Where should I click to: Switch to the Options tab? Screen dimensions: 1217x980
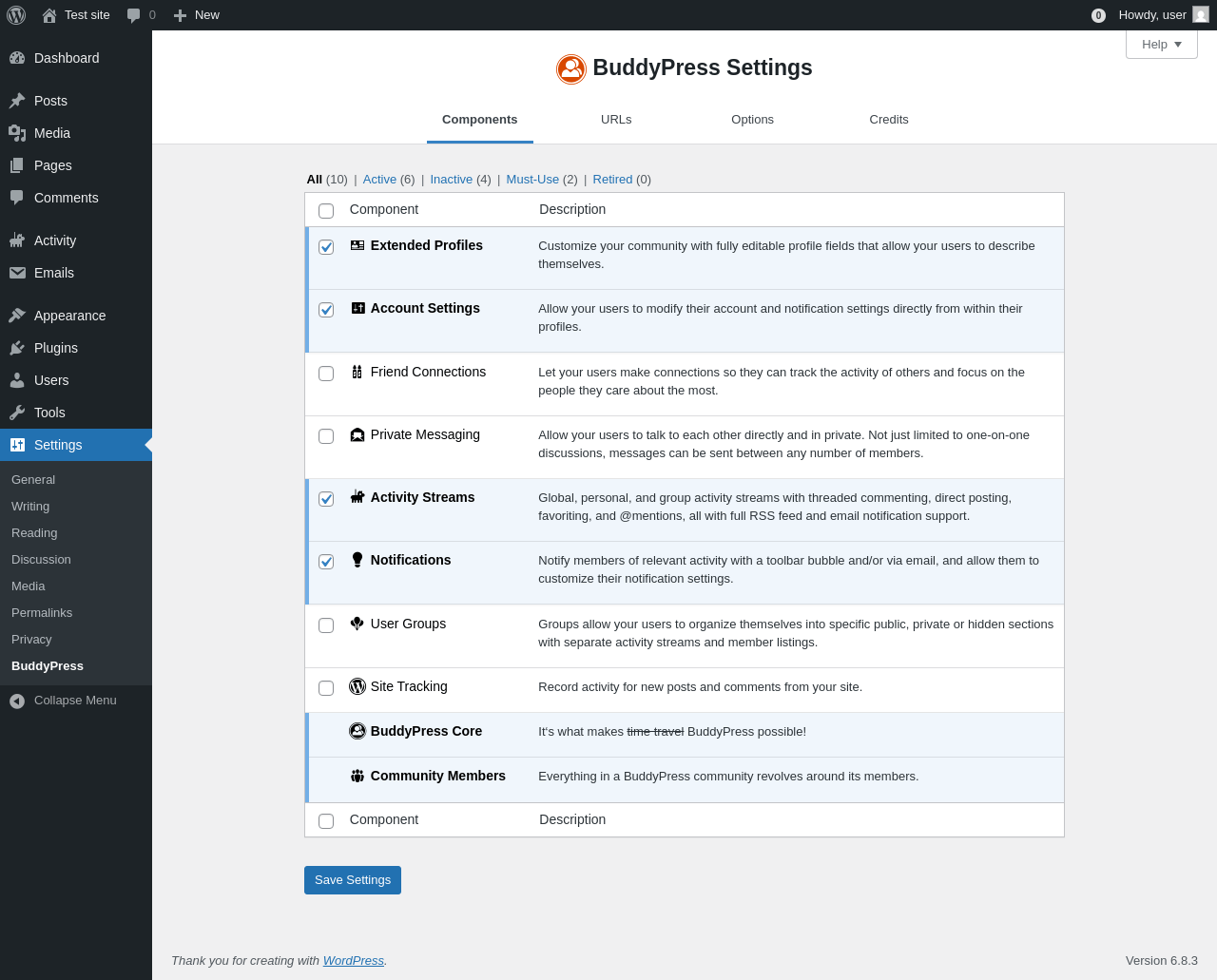pos(752,120)
